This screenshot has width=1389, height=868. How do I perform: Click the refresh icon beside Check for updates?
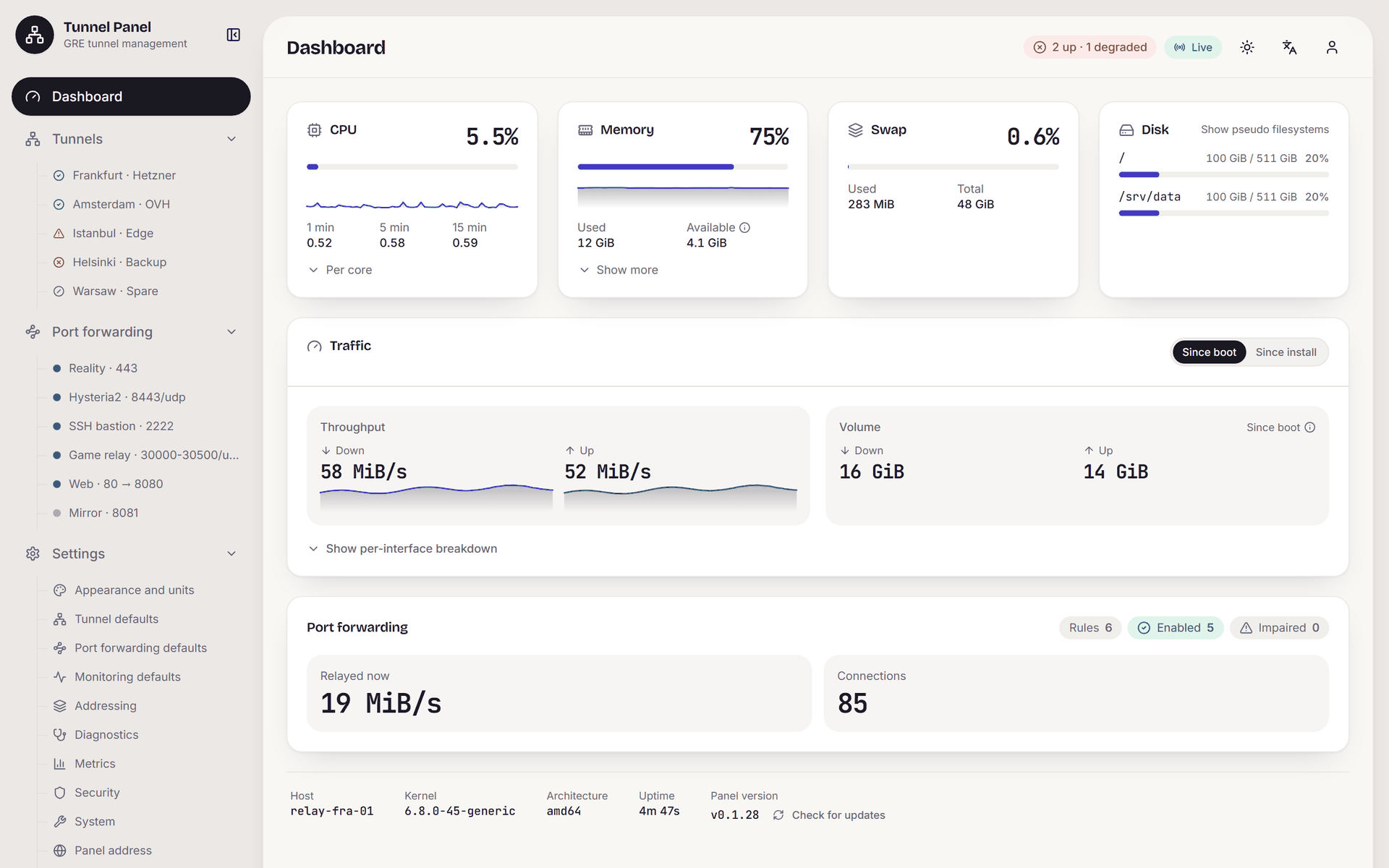[778, 815]
